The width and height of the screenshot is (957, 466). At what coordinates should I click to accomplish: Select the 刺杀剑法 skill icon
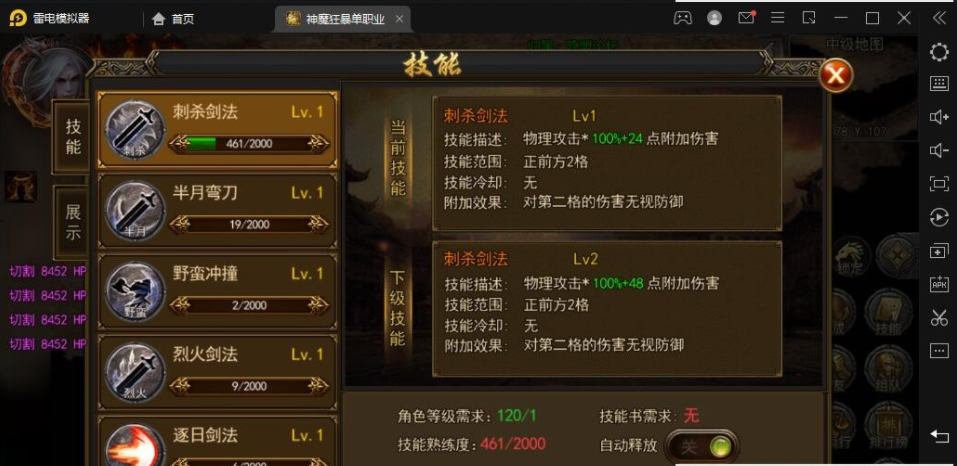click(135, 131)
